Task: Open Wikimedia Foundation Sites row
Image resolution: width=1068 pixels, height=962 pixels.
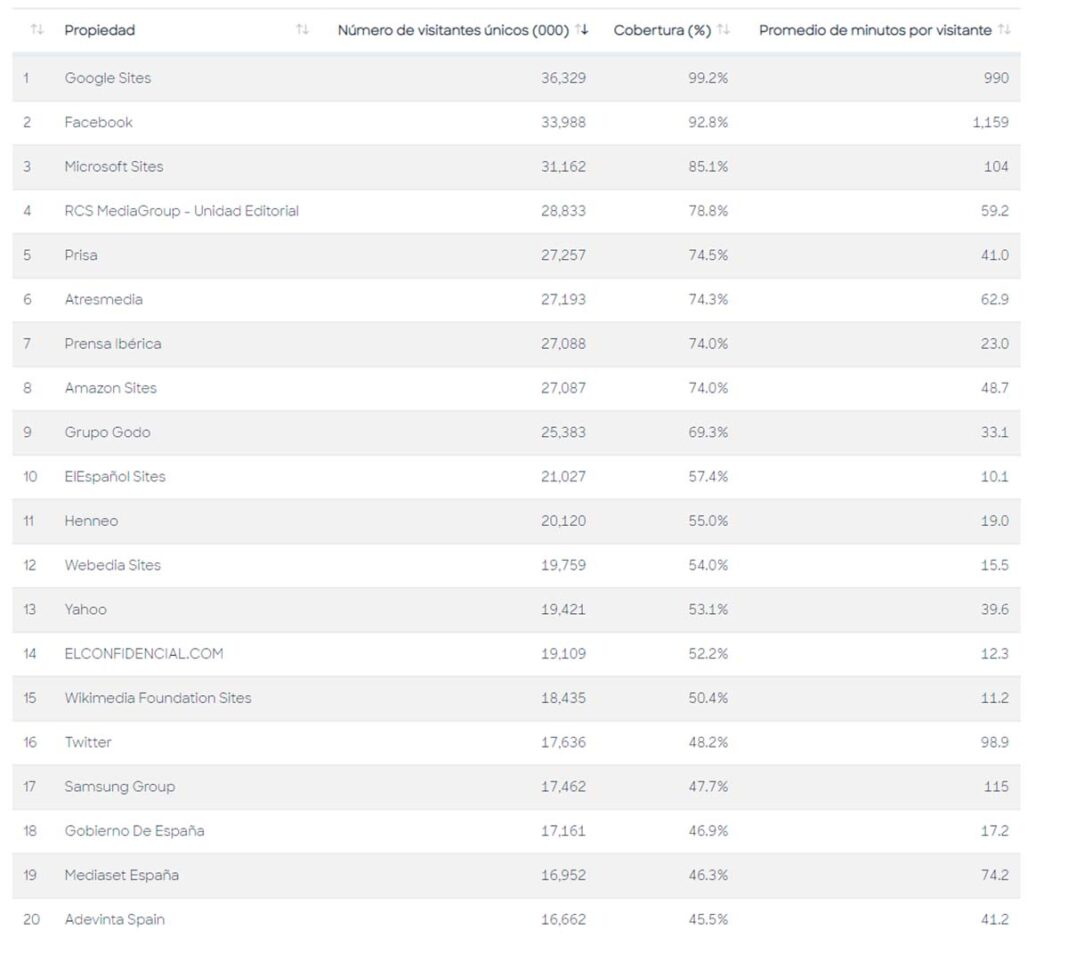Action: (x=158, y=698)
